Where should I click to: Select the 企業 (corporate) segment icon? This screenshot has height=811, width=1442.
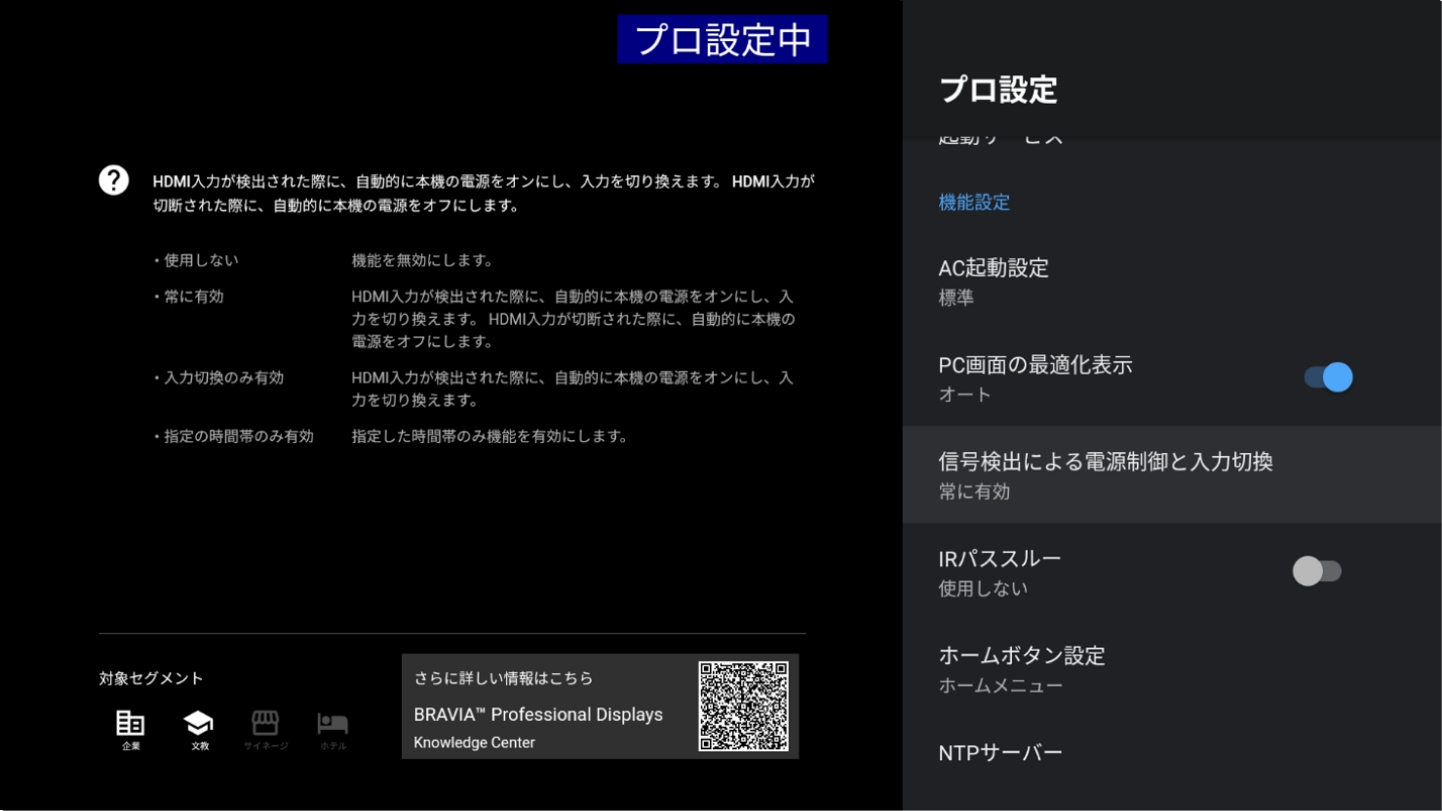tap(131, 723)
